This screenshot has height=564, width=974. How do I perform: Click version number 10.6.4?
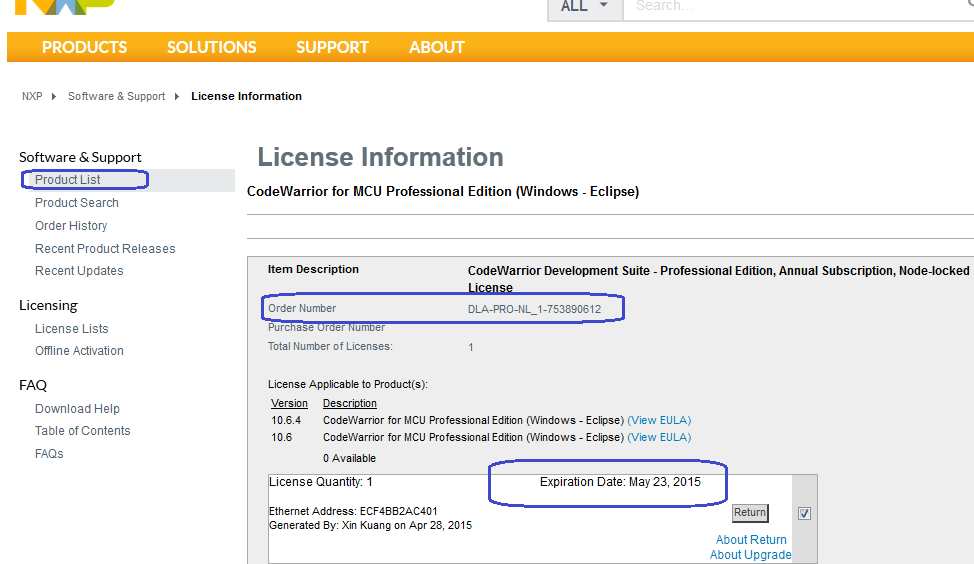click(x=286, y=421)
